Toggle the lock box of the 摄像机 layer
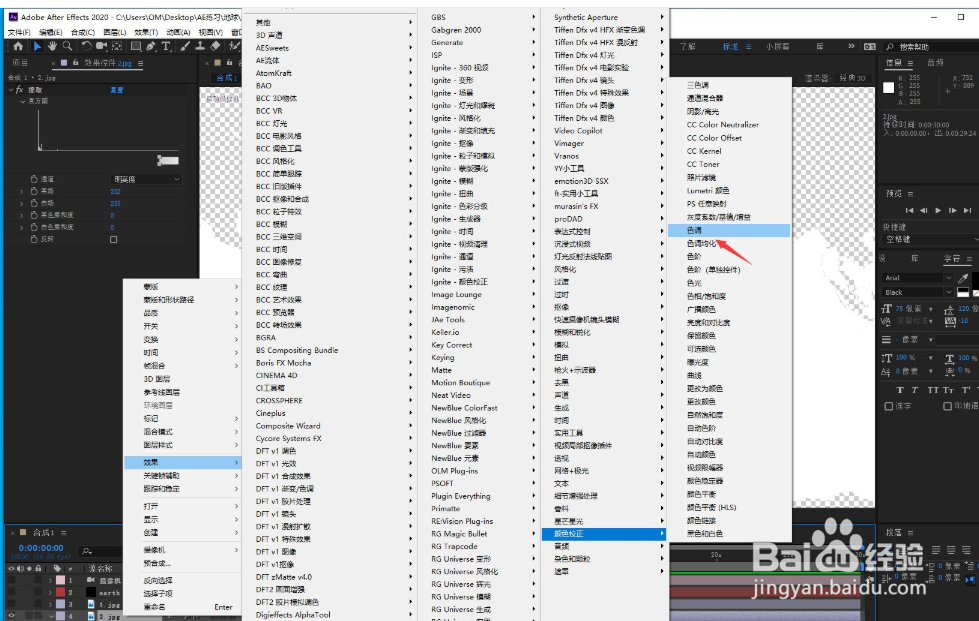Screen dimensions: 979x621 [x=38, y=580]
